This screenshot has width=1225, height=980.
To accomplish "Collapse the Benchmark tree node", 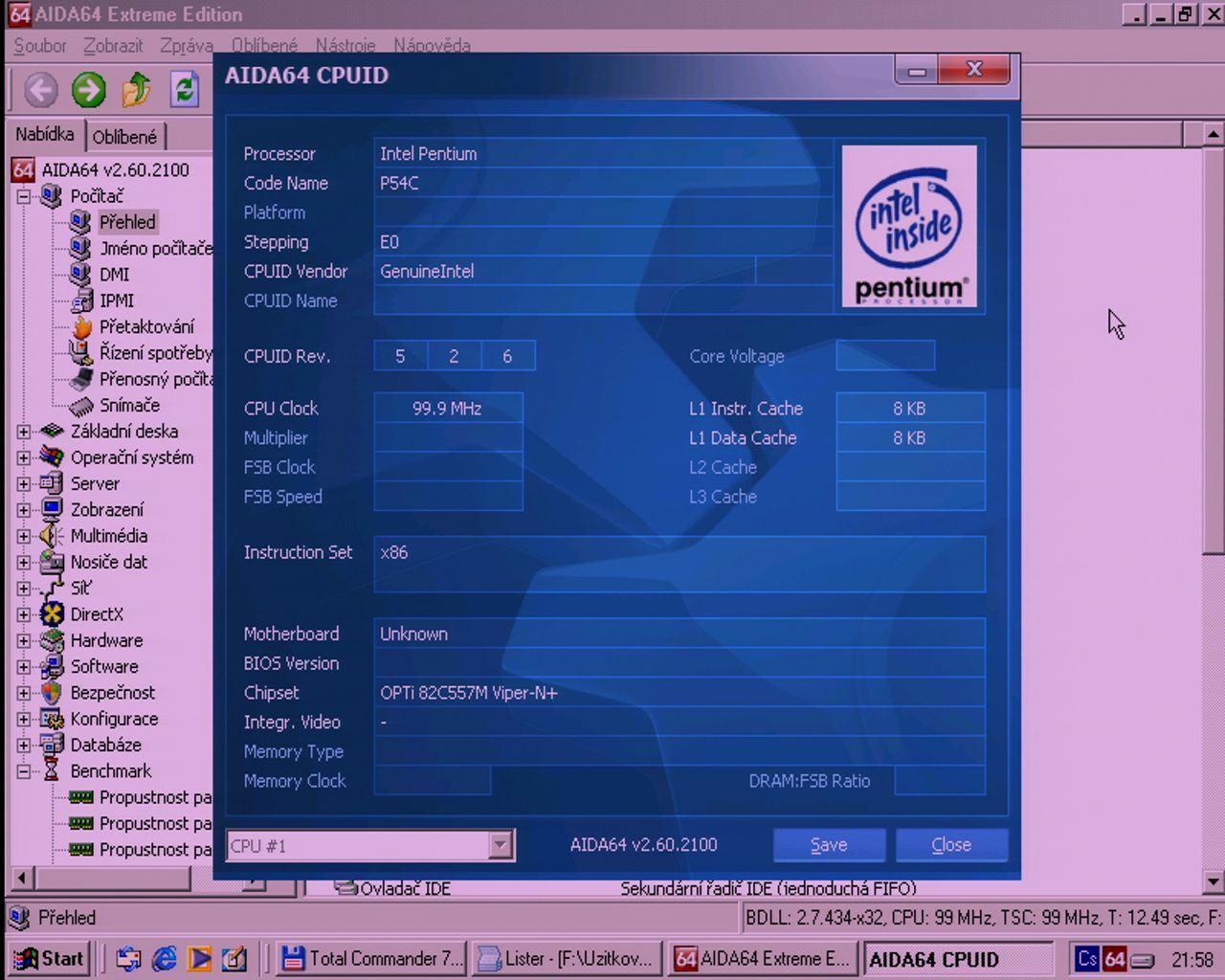I will pyautogui.click(x=23, y=771).
